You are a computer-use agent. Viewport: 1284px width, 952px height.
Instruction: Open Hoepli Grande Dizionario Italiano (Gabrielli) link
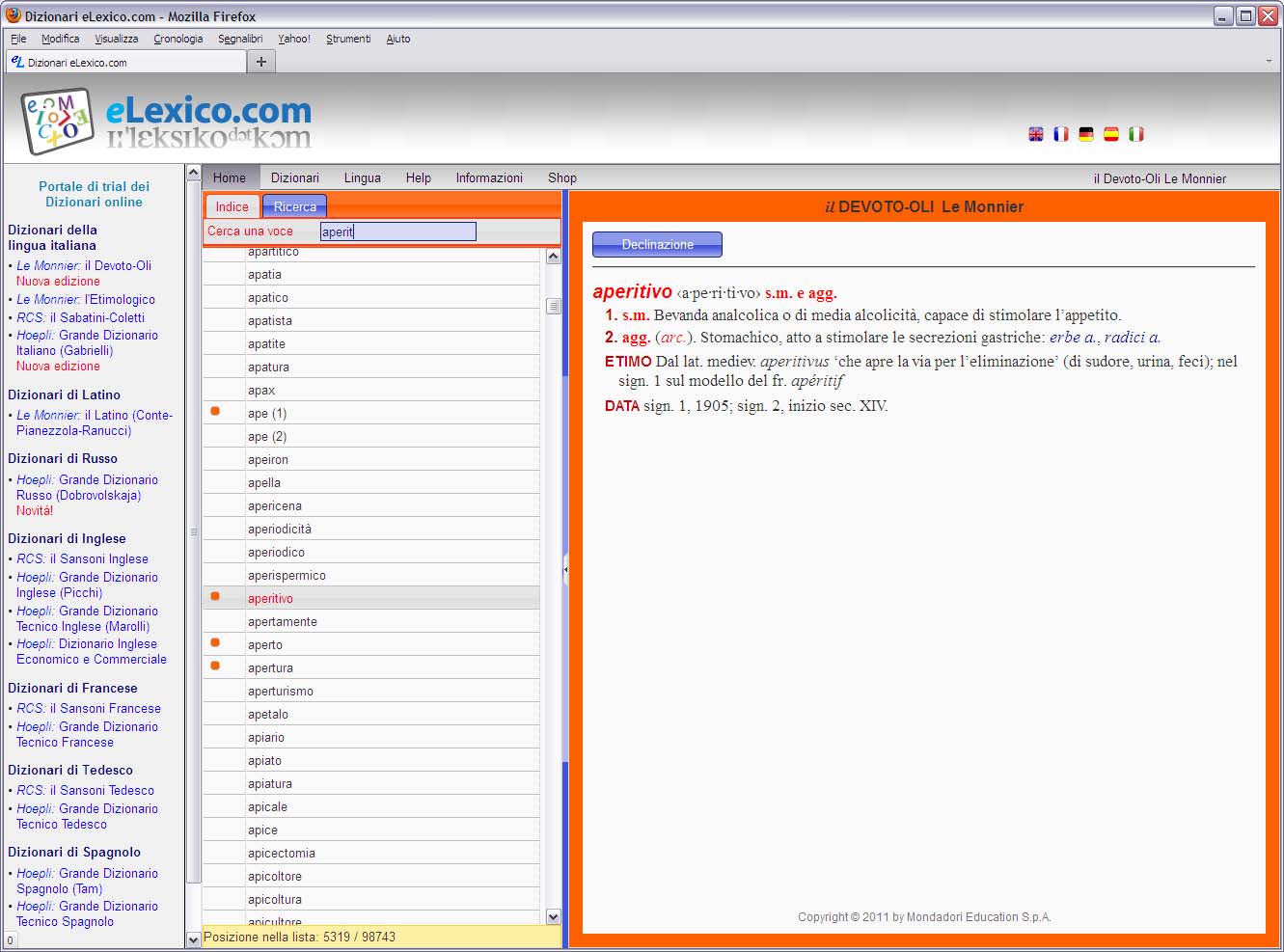[87, 342]
